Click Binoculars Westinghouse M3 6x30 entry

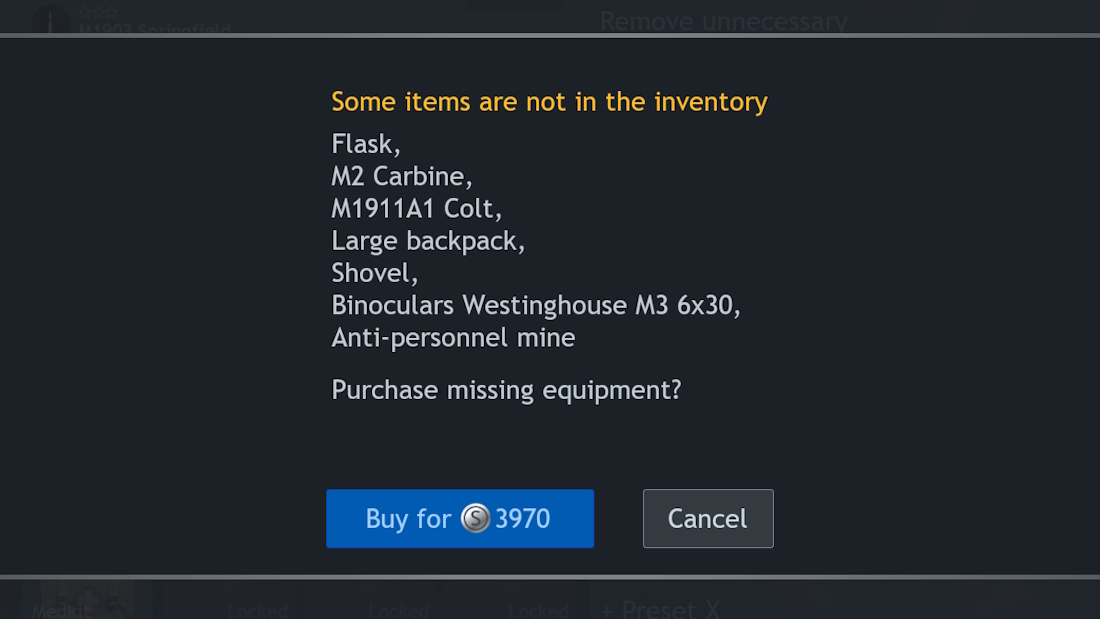pyautogui.click(x=536, y=305)
